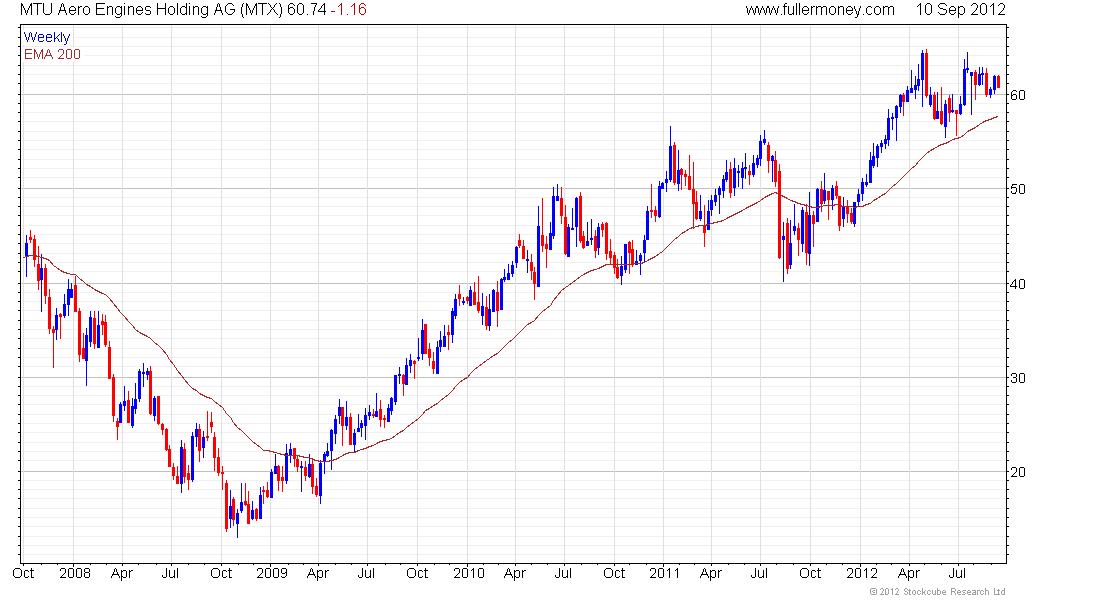The width and height of the screenshot is (1100, 600).
Task: Click the 30 price axis label
Action: [1018, 378]
